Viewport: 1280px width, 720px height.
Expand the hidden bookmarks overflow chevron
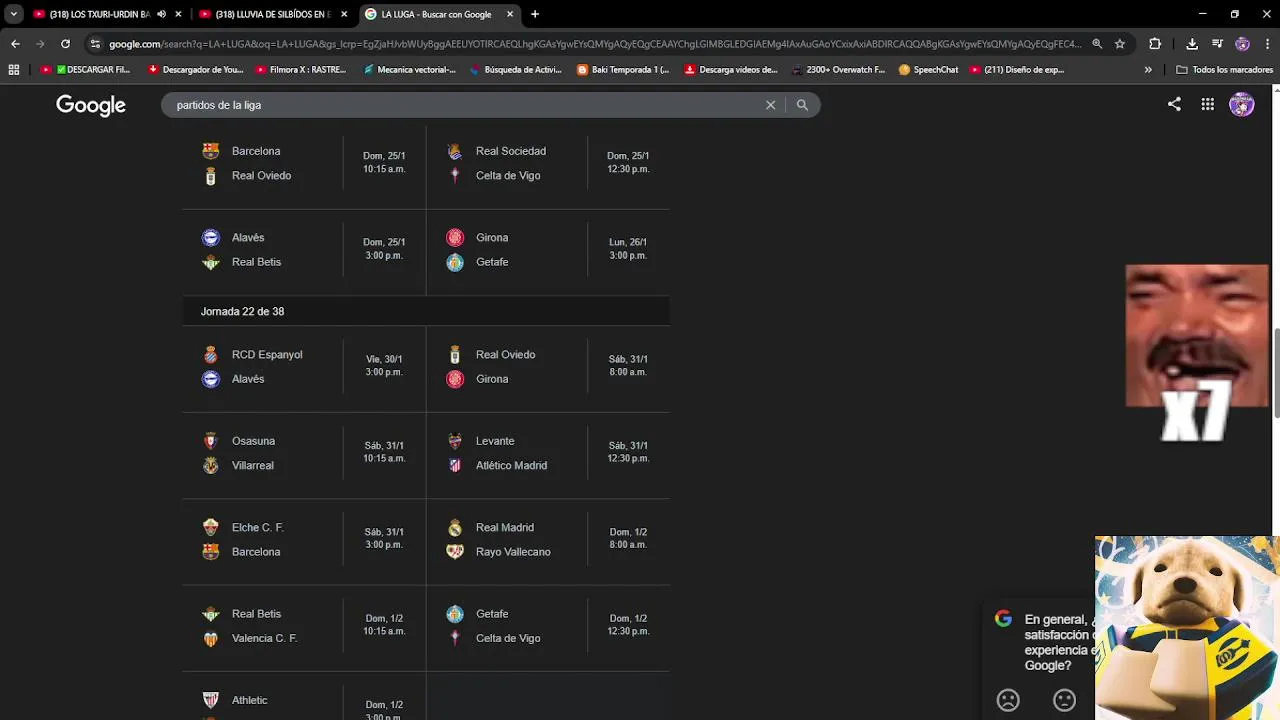(x=1148, y=70)
